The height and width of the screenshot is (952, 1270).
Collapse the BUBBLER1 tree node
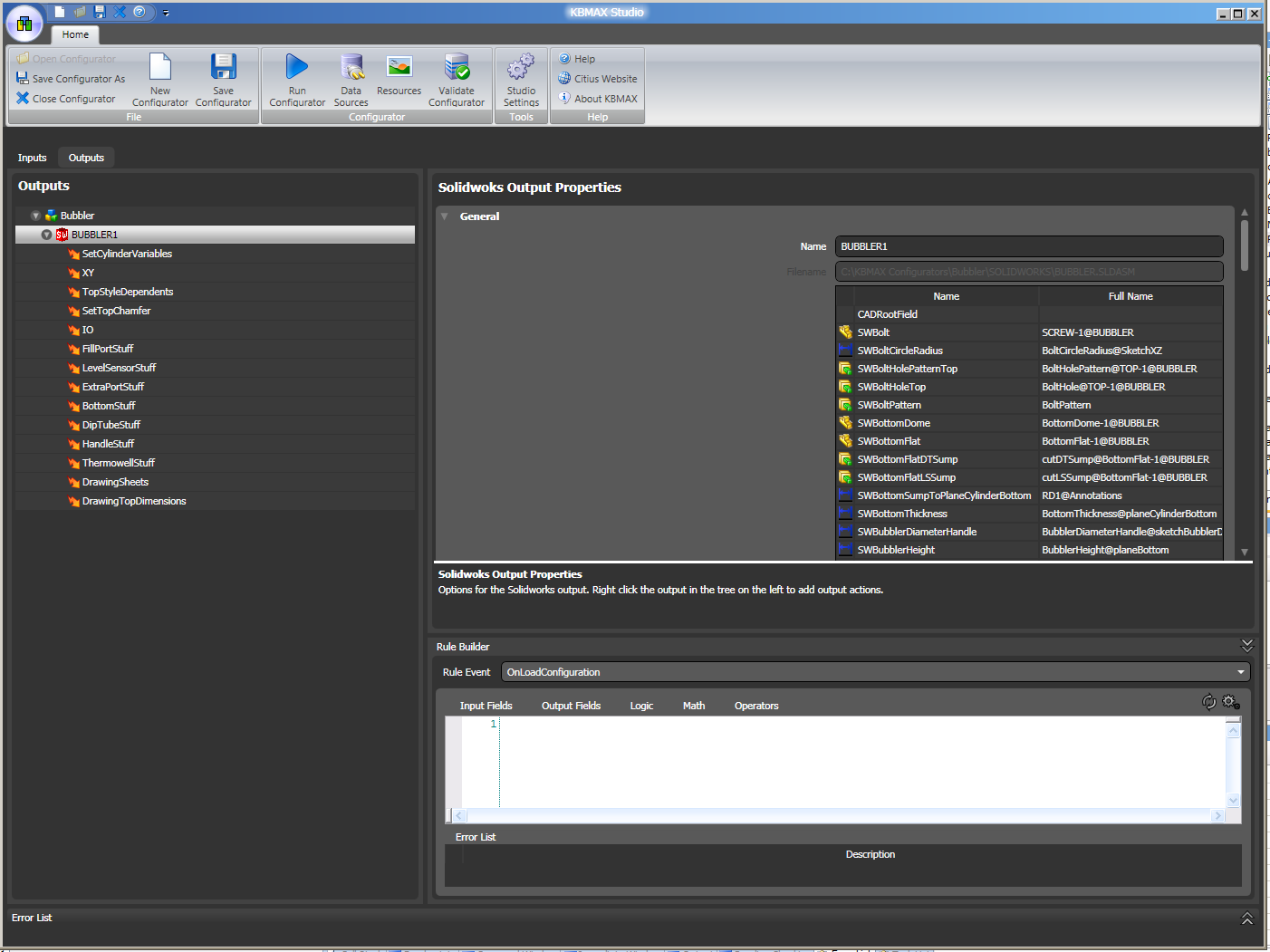46,235
